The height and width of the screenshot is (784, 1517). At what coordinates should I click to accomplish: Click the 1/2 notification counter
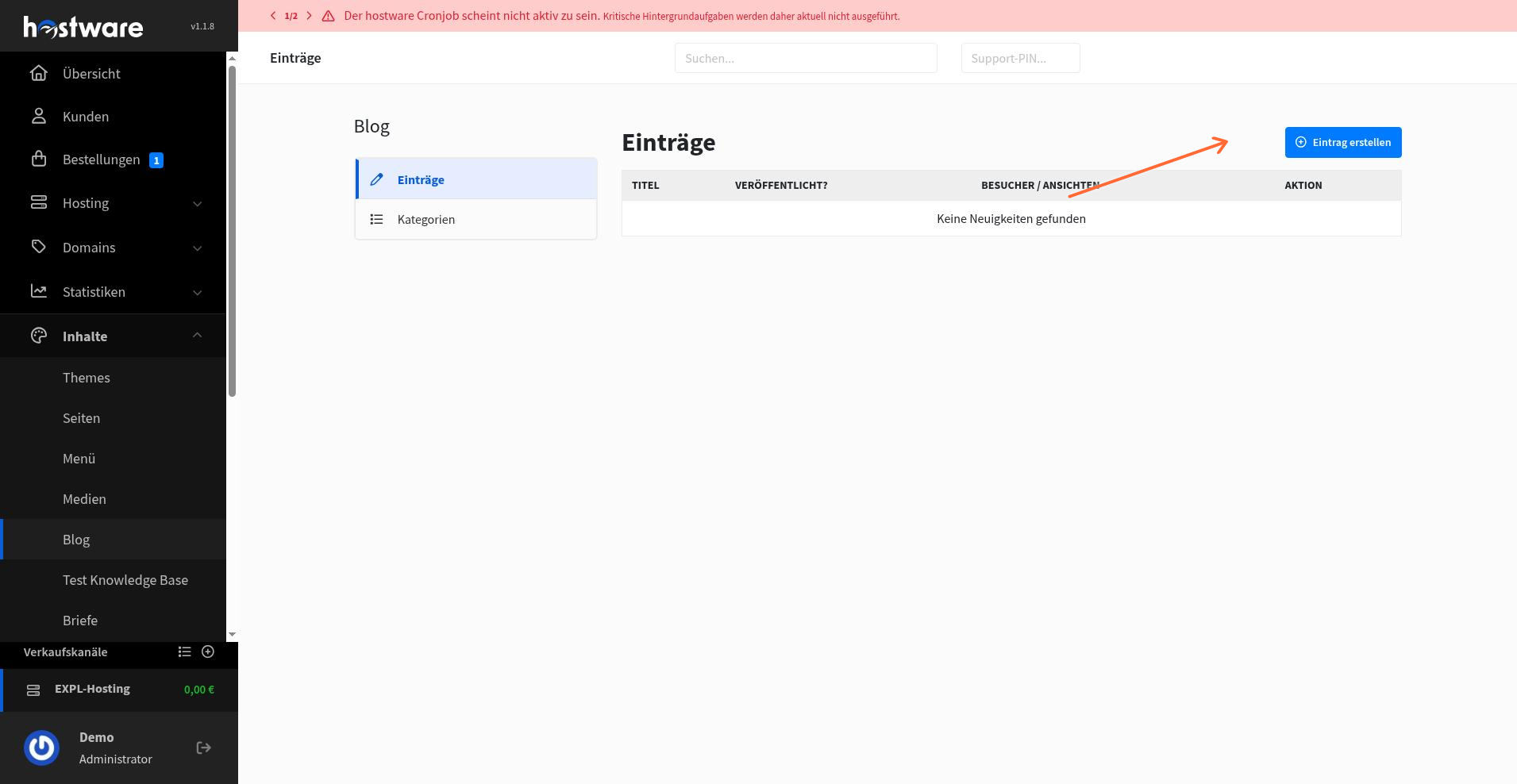tap(291, 16)
